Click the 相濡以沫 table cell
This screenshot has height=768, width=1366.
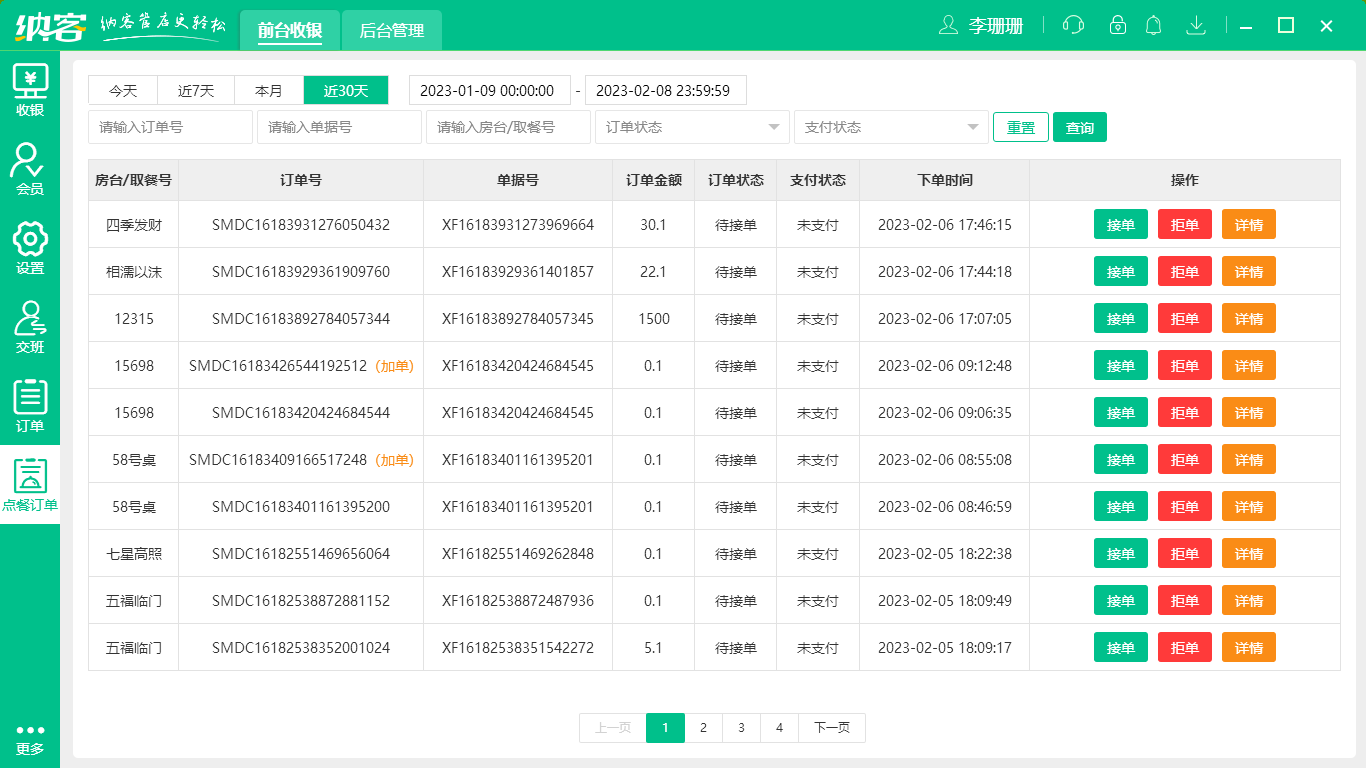coord(134,272)
